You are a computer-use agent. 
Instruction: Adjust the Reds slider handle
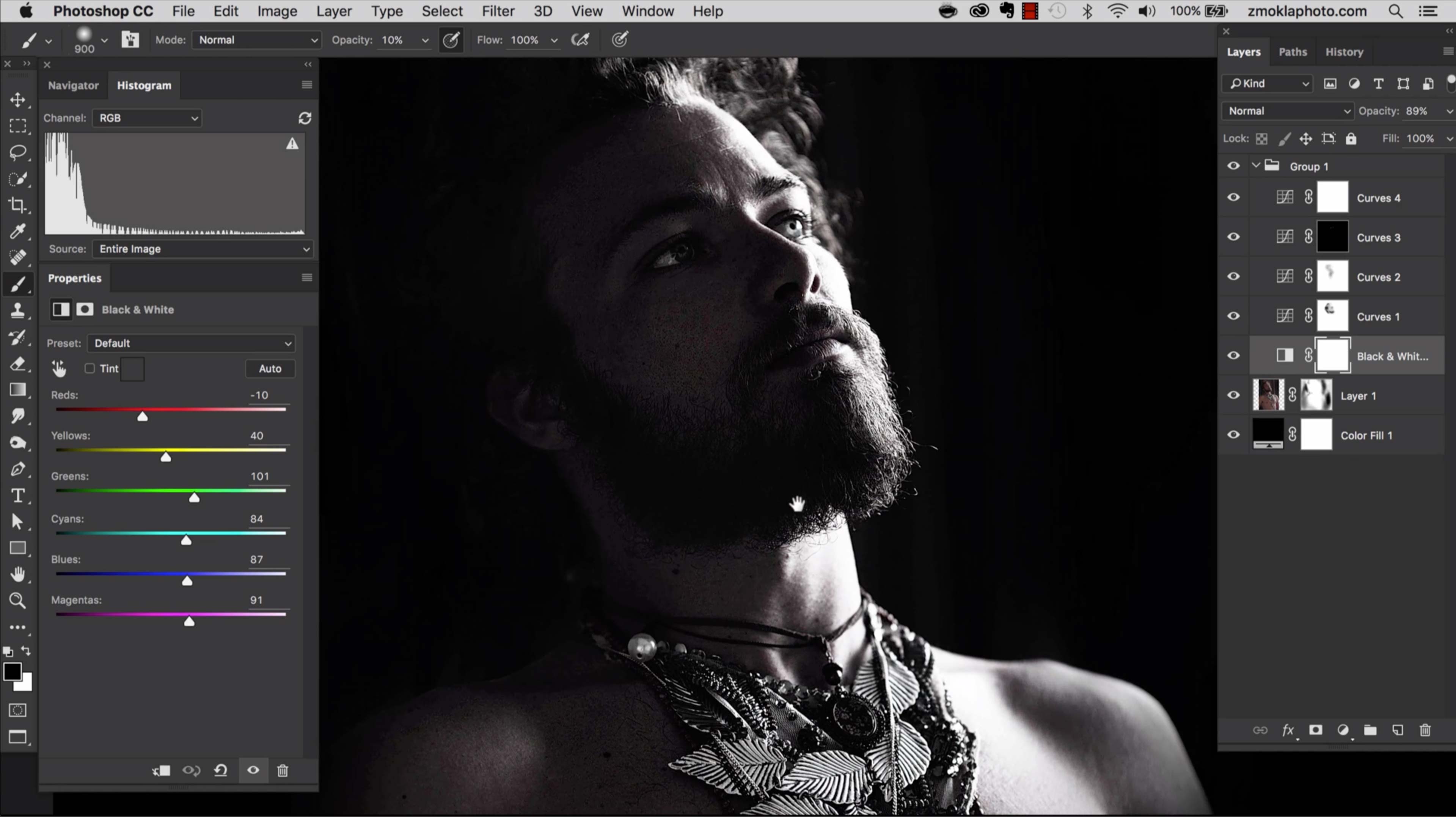[x=143, y=417]
